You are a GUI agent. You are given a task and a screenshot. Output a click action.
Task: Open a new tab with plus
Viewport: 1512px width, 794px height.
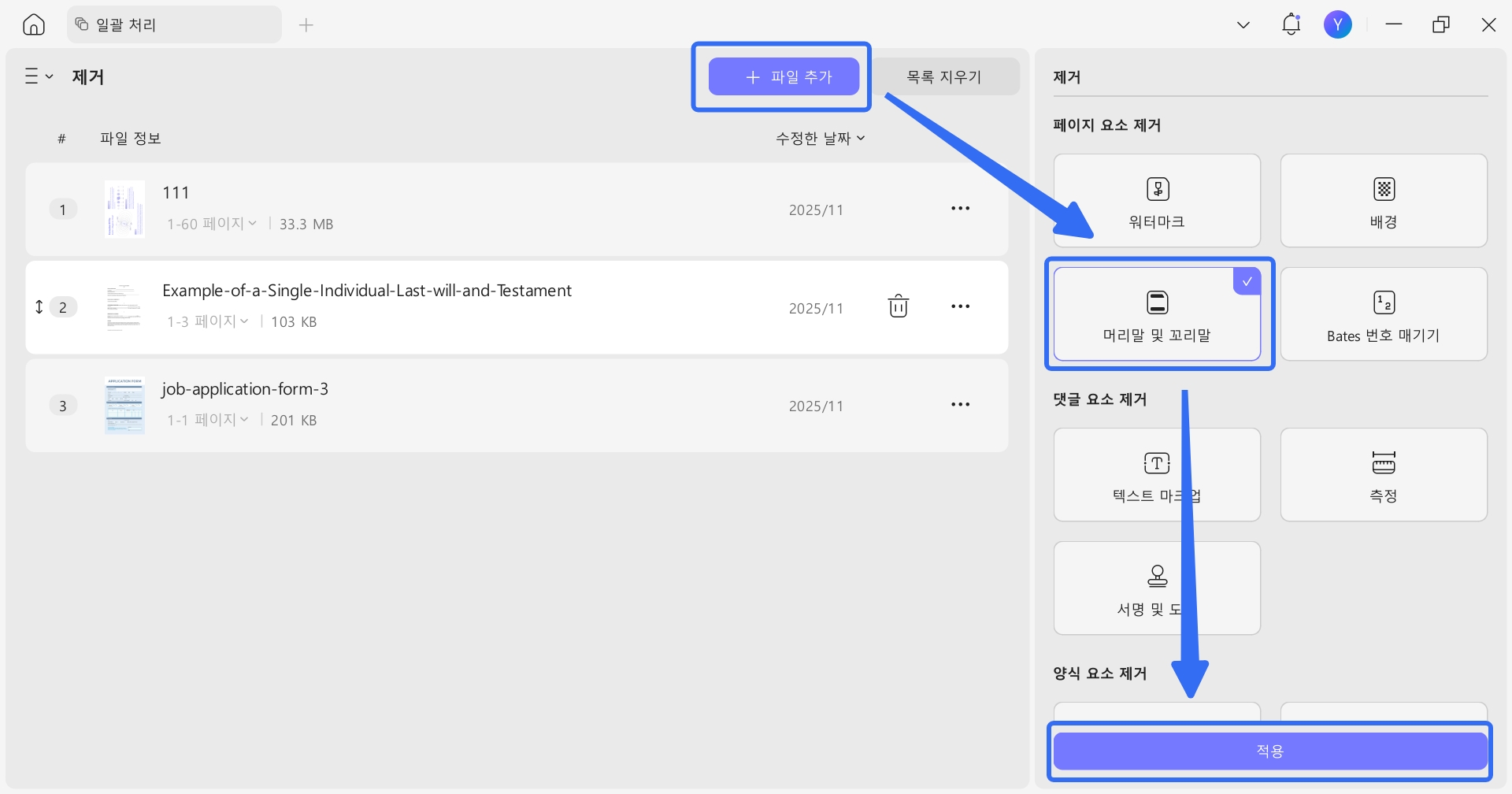tap(306, 25)
